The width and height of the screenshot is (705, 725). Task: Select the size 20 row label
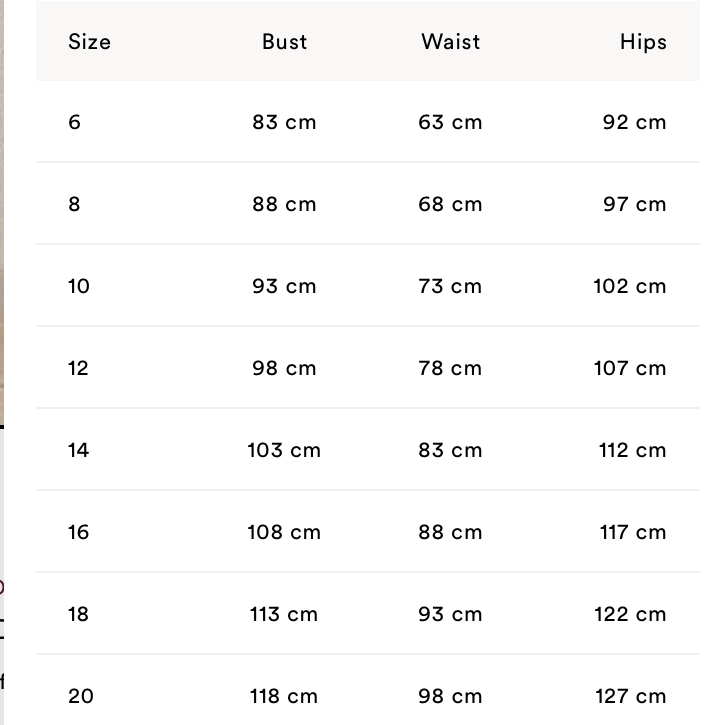coord(81,696)
